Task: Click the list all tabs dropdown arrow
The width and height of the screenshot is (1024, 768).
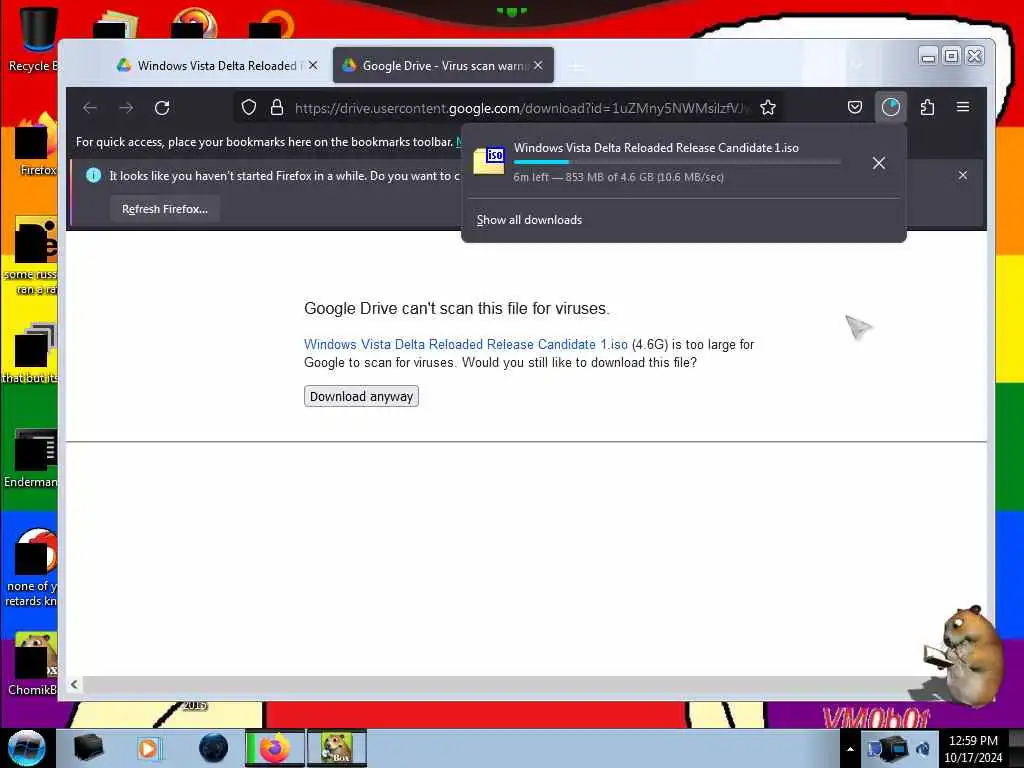Action: pyautogui.click(x=857, y=65)
